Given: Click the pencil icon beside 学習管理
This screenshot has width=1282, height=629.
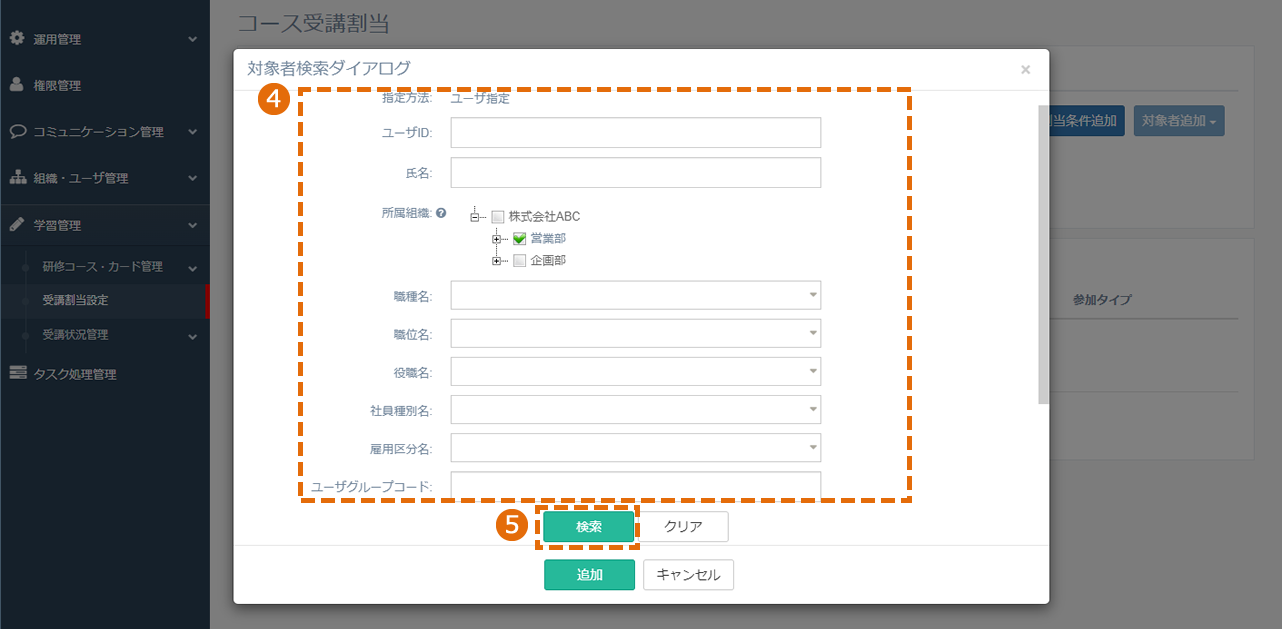Looking at the screenshot, I should point(17,225).
